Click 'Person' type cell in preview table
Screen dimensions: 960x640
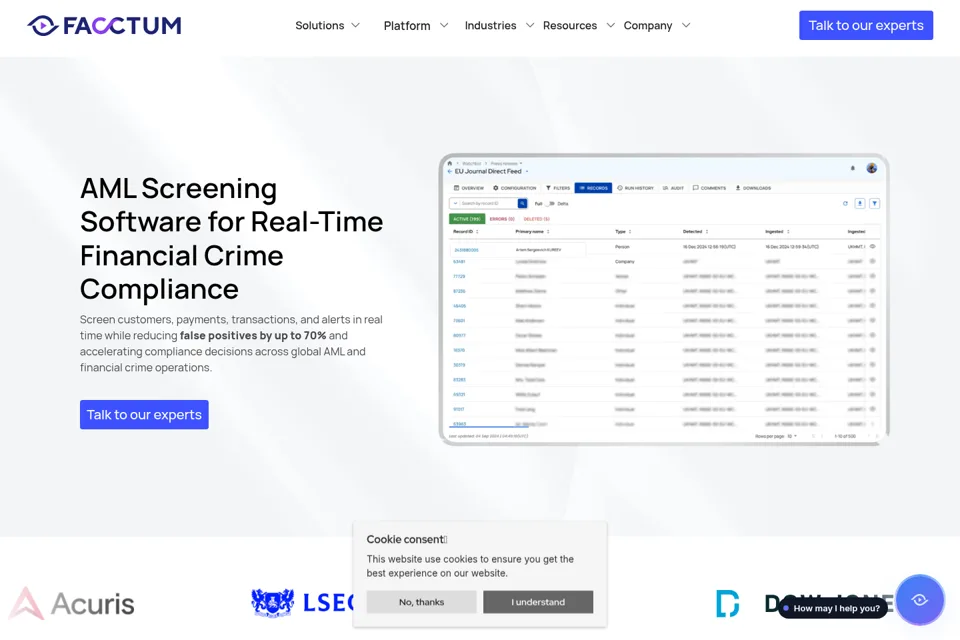point(622,247)
